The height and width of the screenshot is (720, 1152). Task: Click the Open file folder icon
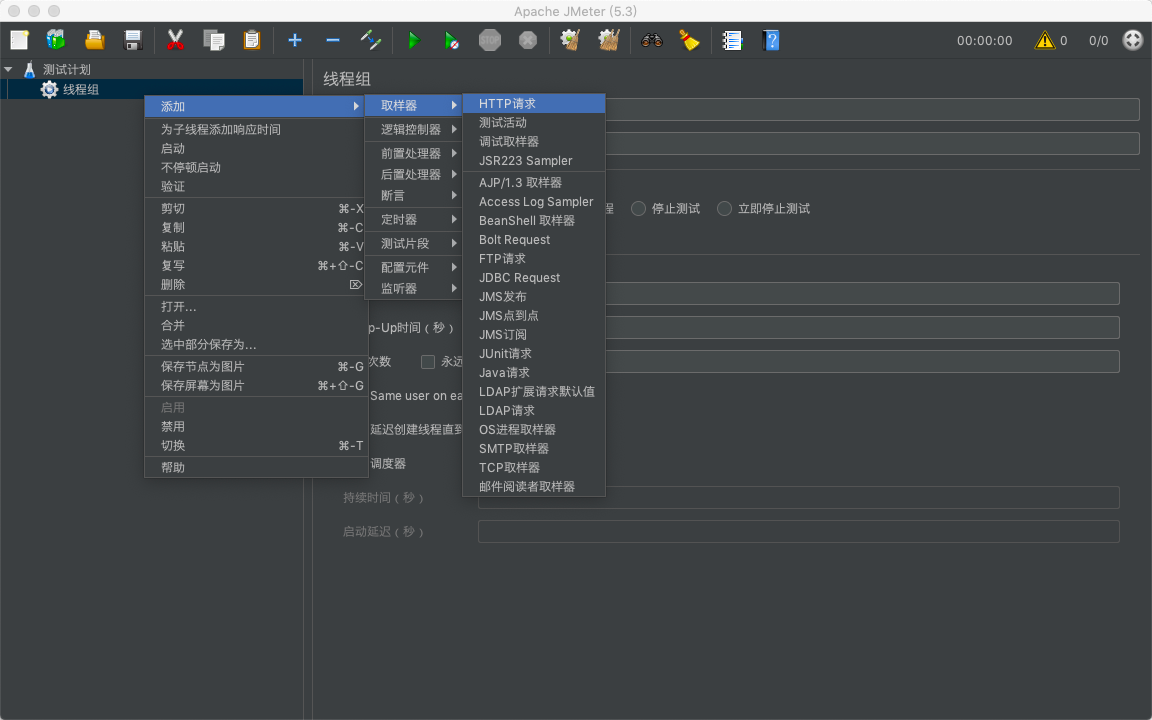[94, 40]
